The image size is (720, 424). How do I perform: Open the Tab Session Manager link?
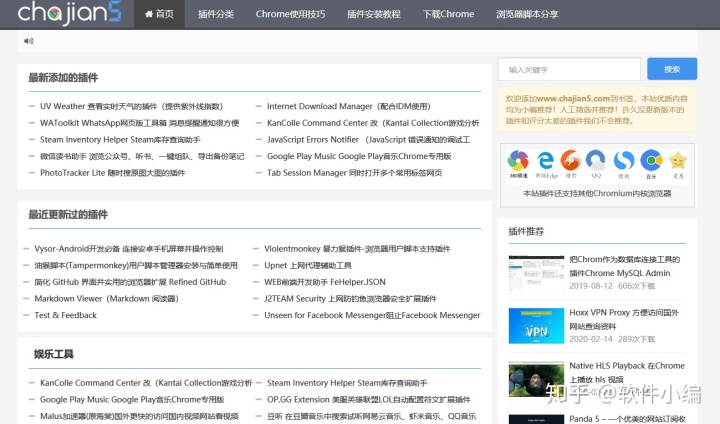point(354,173)
